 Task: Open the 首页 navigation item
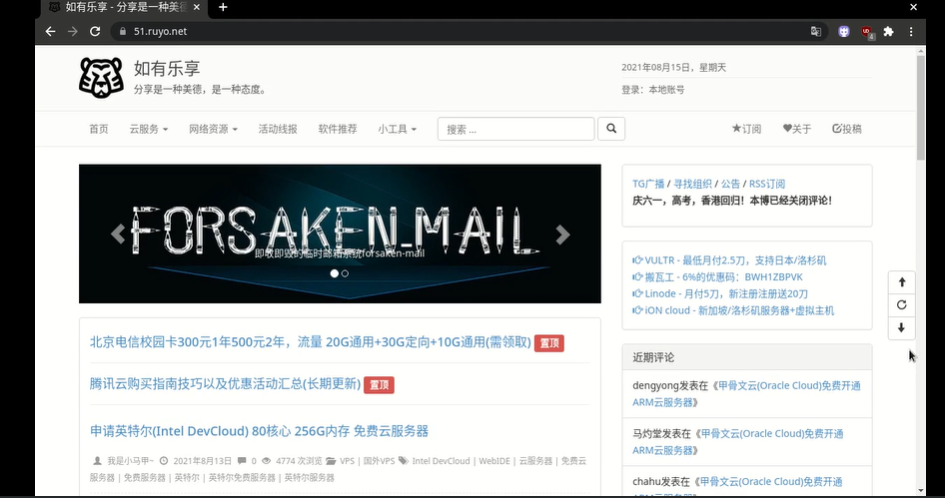[x=98, y=129]
